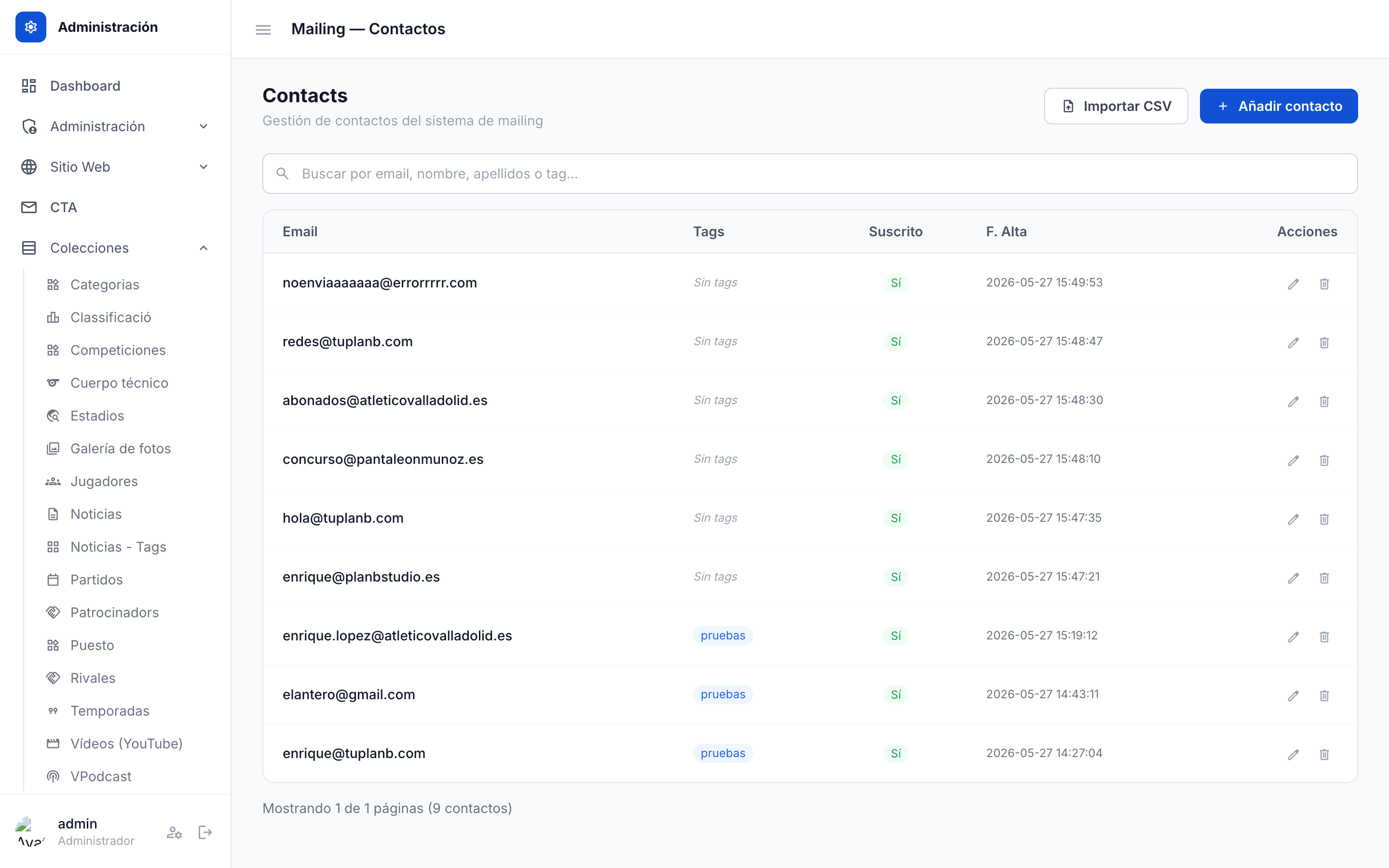
Task: Expand the Sitio Web sidebar section
Action: pos(115,167)
